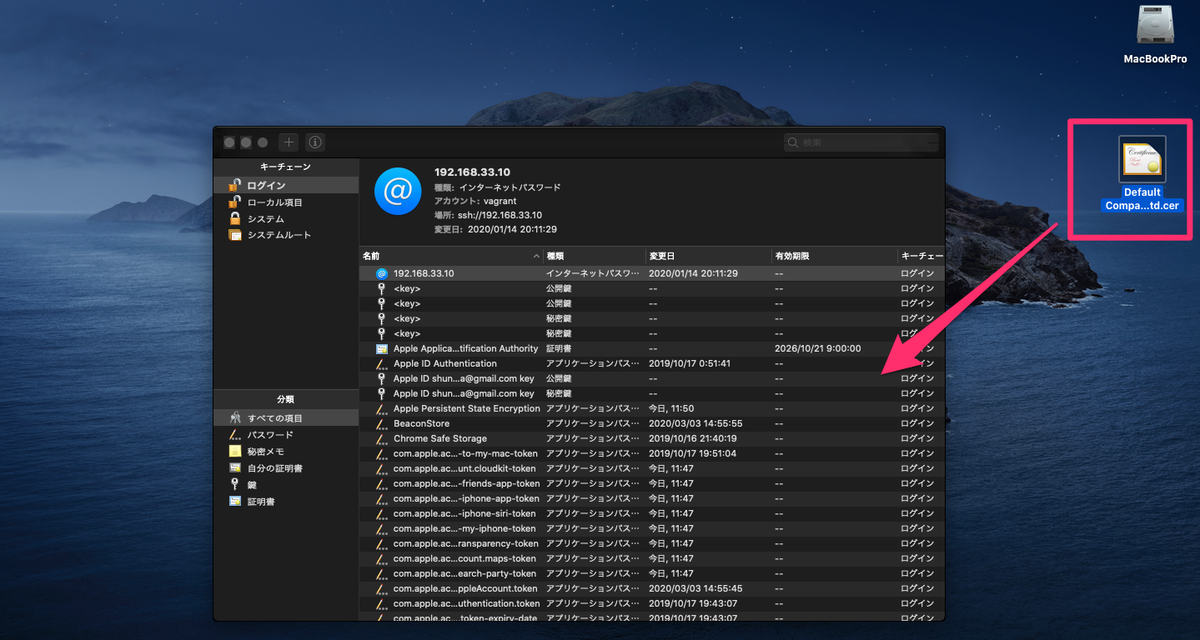Click the Keychain search field
This screenshot has width=1200, height=640.
pyautogui.click(x=861, y=143)
